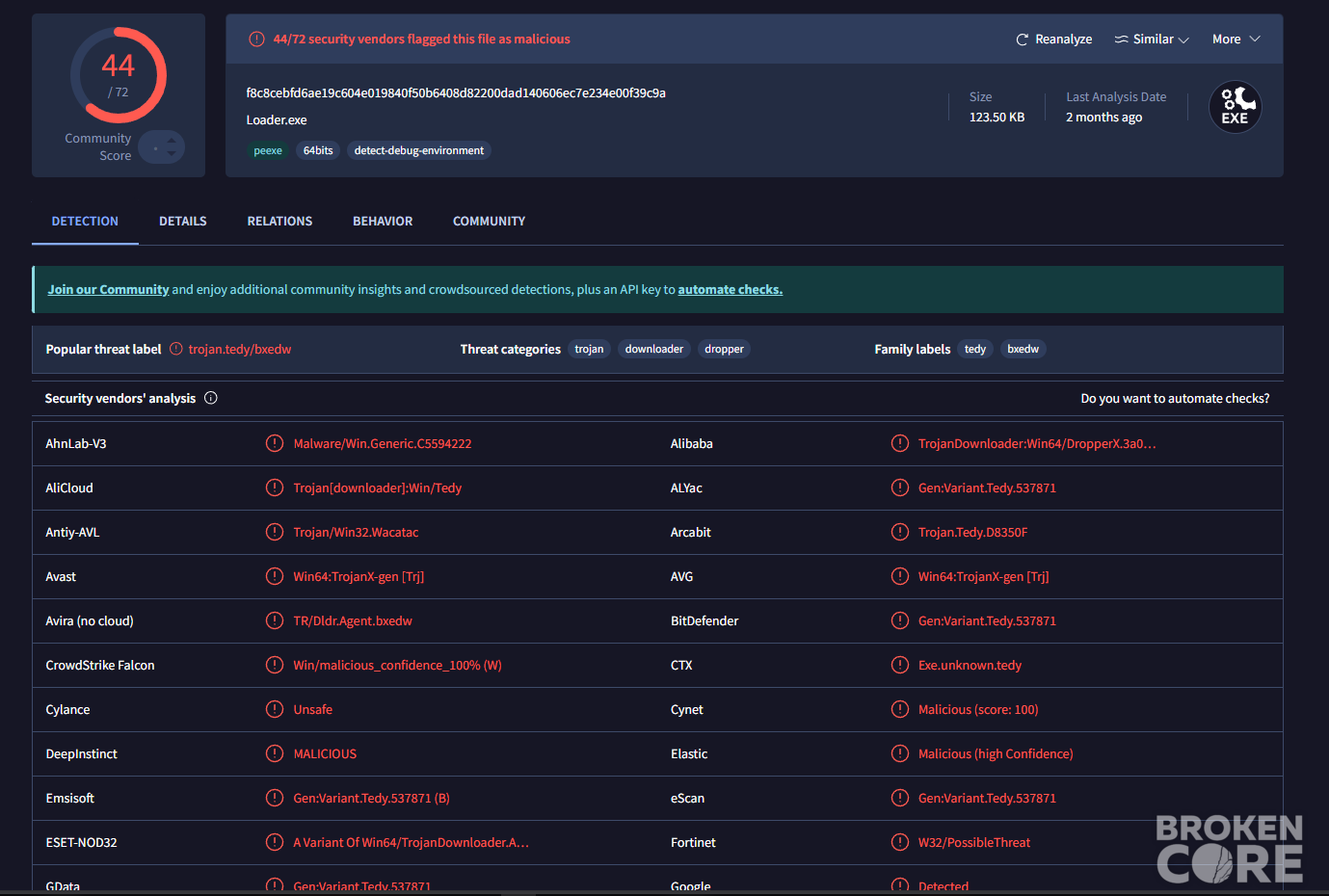Select the downloader threat category chip

coord(654,349)
